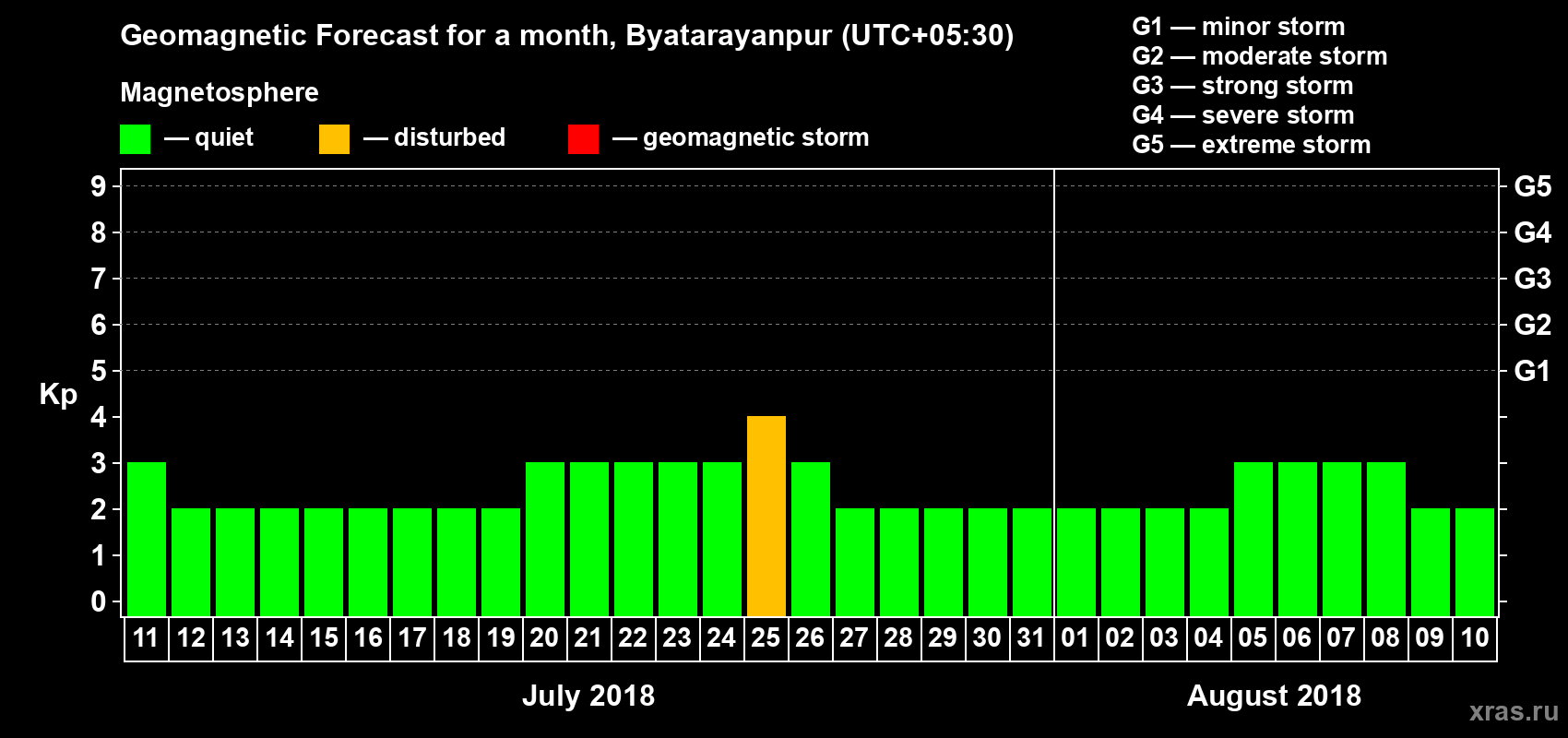Viewport: 1568px width, 738px height.
Task: Click the Kp axis title
Action: 58,394
